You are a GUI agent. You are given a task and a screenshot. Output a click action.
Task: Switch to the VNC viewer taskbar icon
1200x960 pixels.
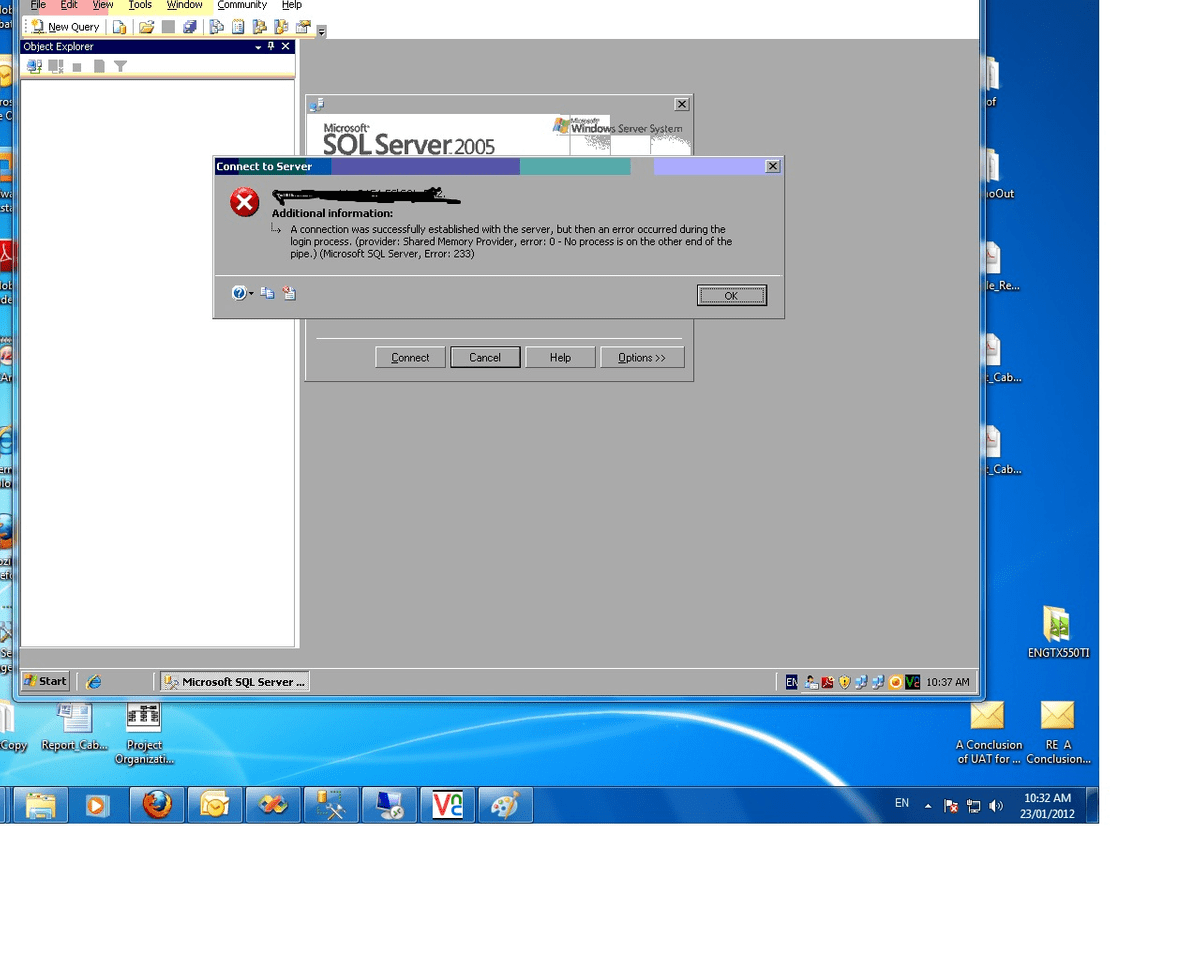(x=447, y=805)
